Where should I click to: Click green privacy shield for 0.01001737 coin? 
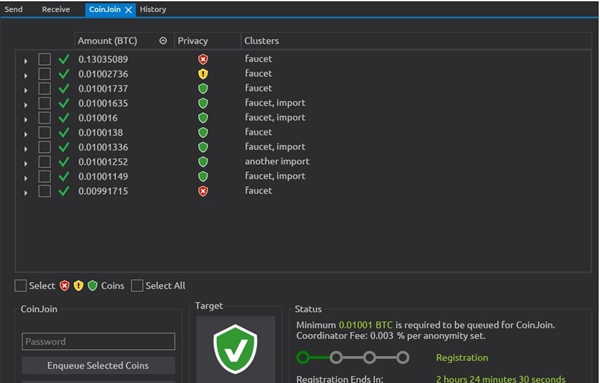[x=203, y=89]
